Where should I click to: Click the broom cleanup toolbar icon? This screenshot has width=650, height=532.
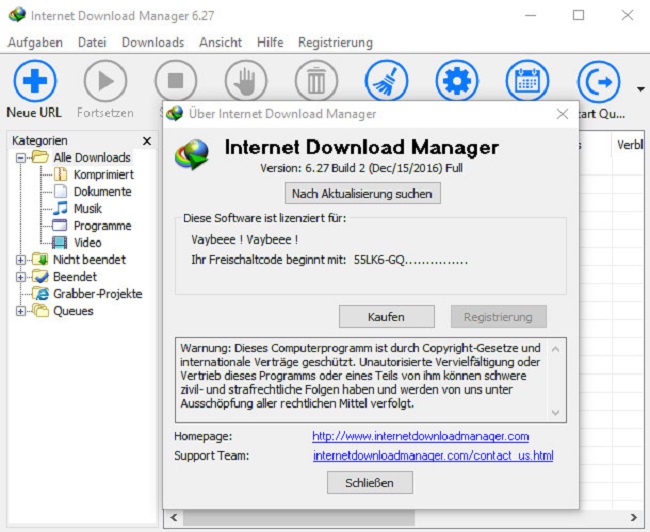tap(386, 81)
